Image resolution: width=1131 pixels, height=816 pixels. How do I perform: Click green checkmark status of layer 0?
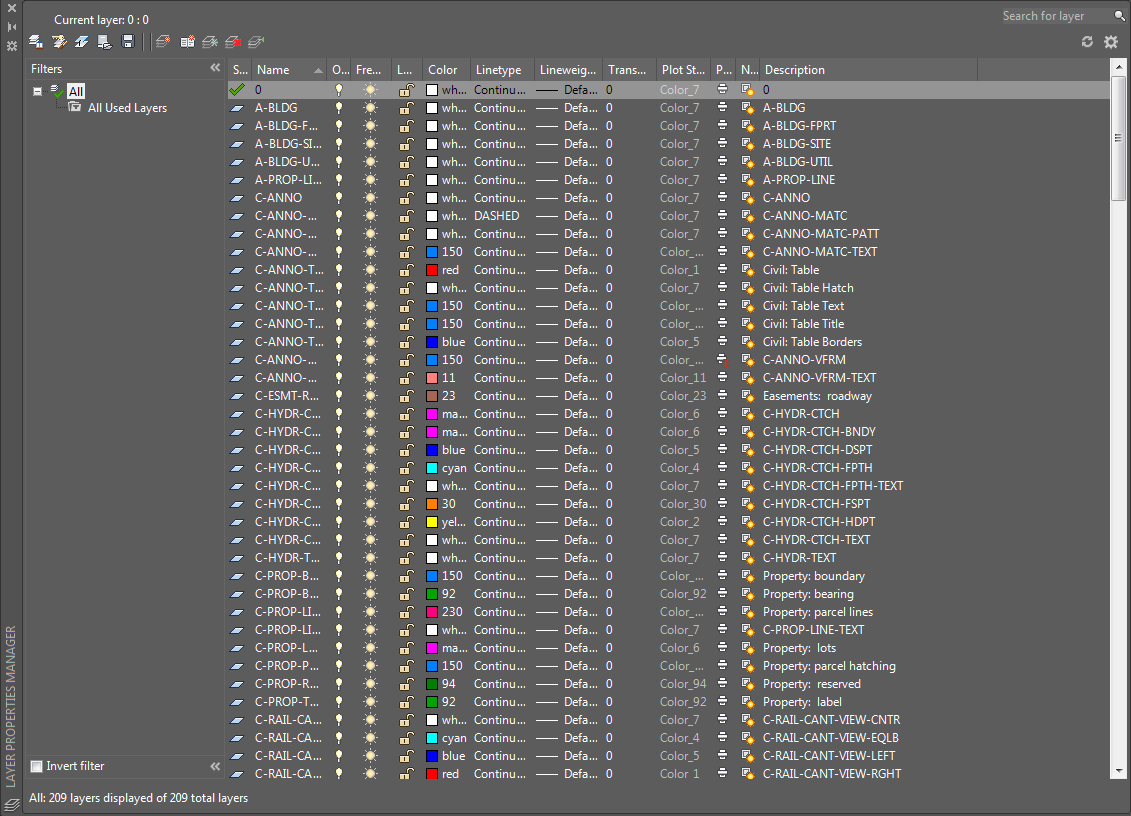237,89
